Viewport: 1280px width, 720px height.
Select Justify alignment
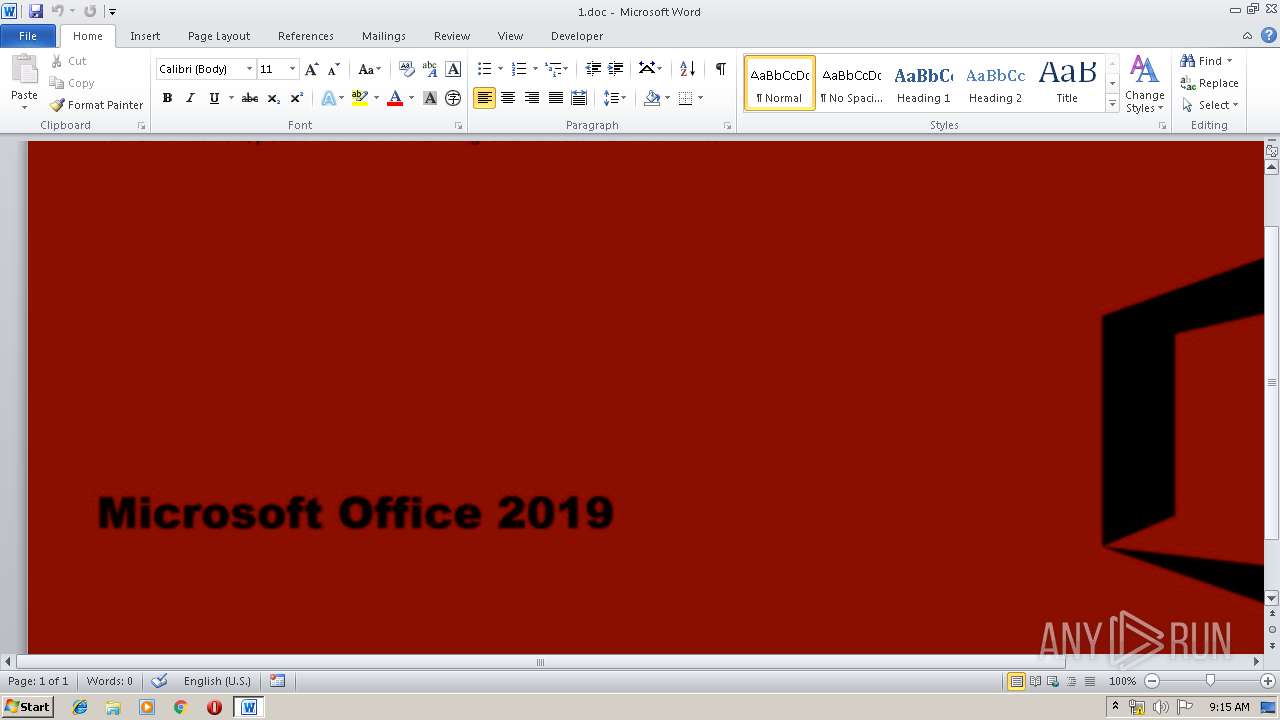point(555,98)
